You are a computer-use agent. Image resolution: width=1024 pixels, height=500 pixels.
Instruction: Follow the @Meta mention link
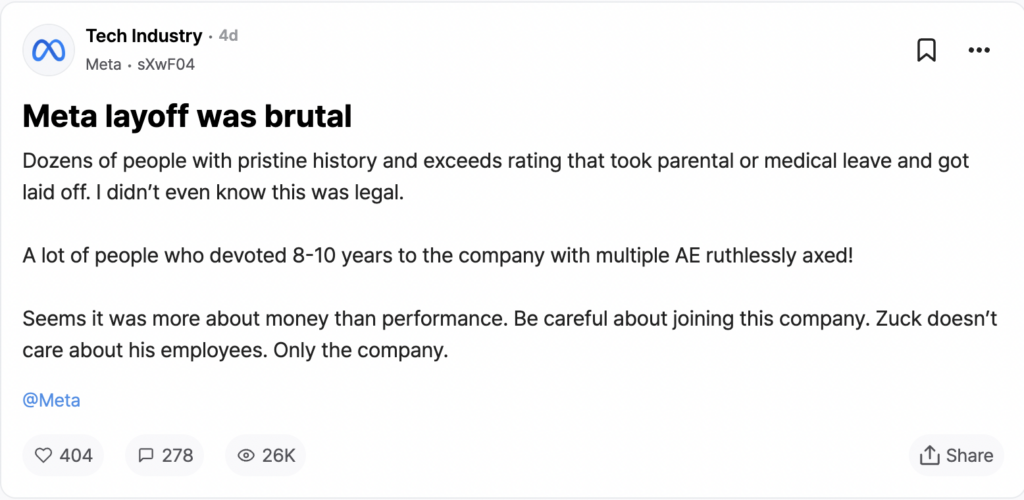[x=51, y=400]
